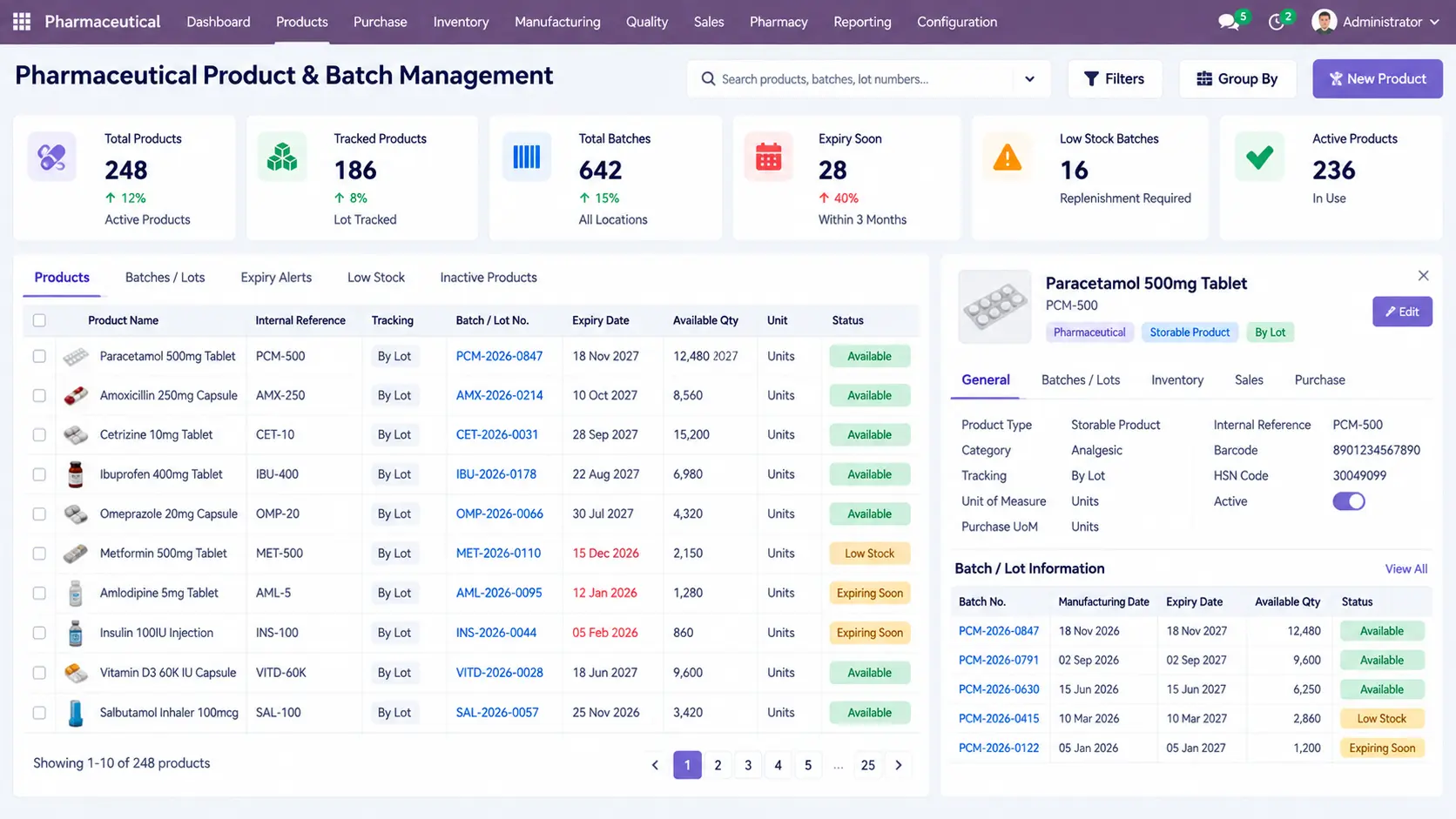Go to page 3 of products
Screen dimensions: 1456x819
tap(748, 765)
